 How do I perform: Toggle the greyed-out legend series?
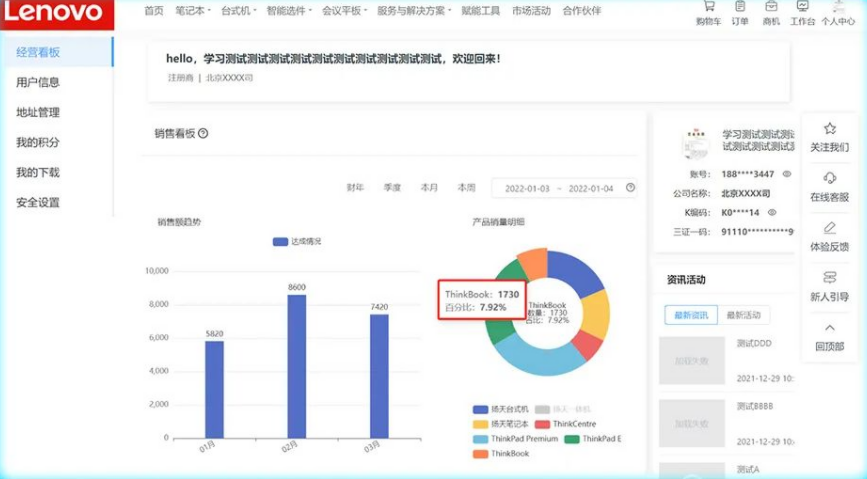point(562,409)
